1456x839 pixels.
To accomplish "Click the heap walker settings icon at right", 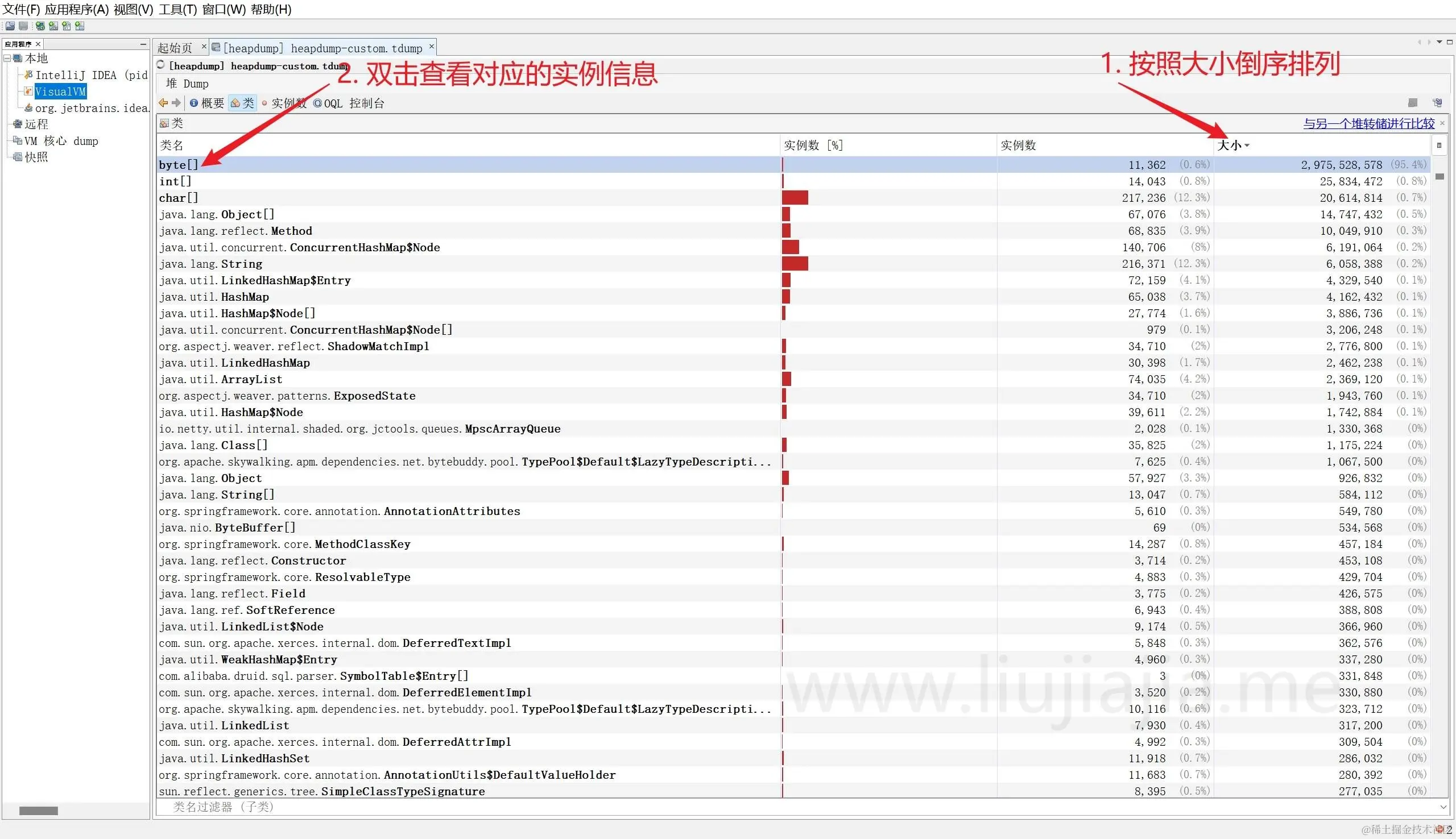I will pos(1437,102).
